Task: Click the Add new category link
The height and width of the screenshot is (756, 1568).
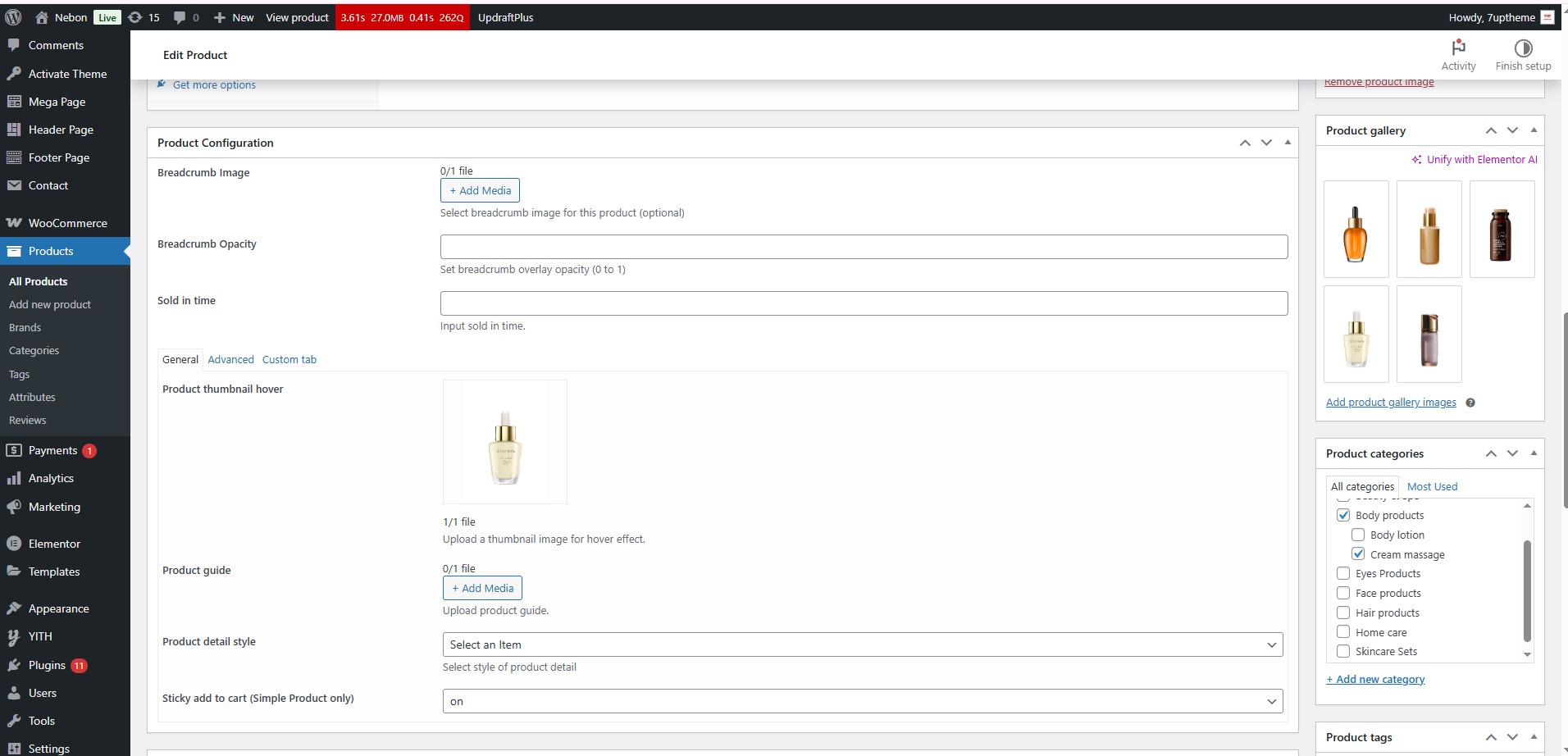Action: (1375, 679)
